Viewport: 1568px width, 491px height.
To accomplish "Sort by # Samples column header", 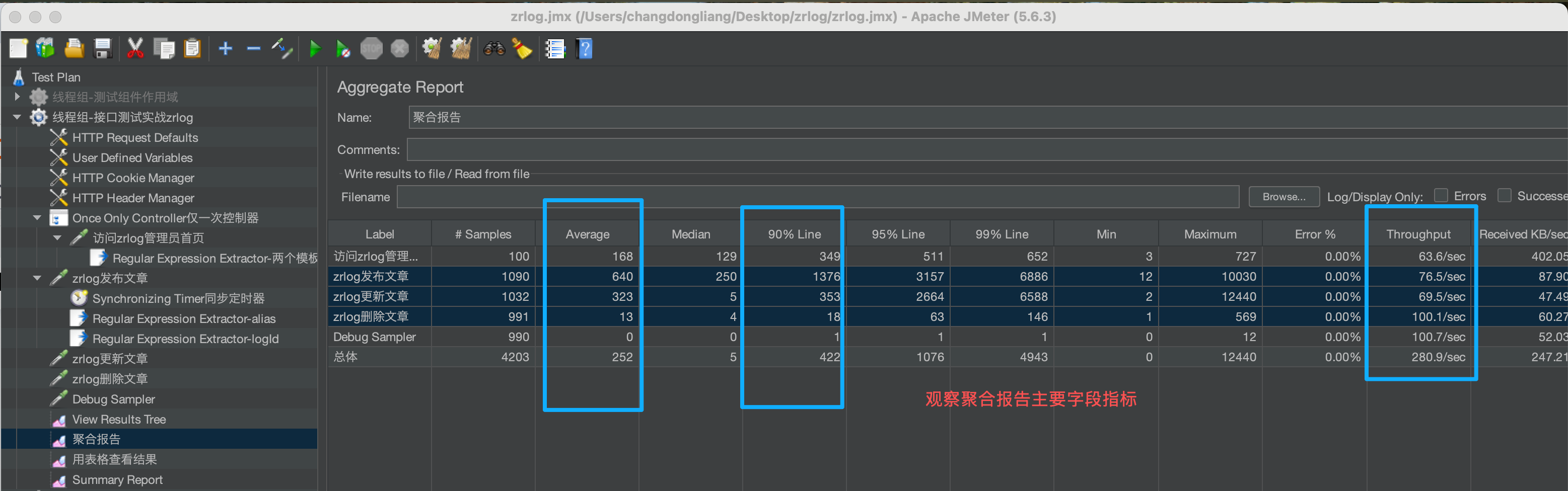I will click(483, 234).
